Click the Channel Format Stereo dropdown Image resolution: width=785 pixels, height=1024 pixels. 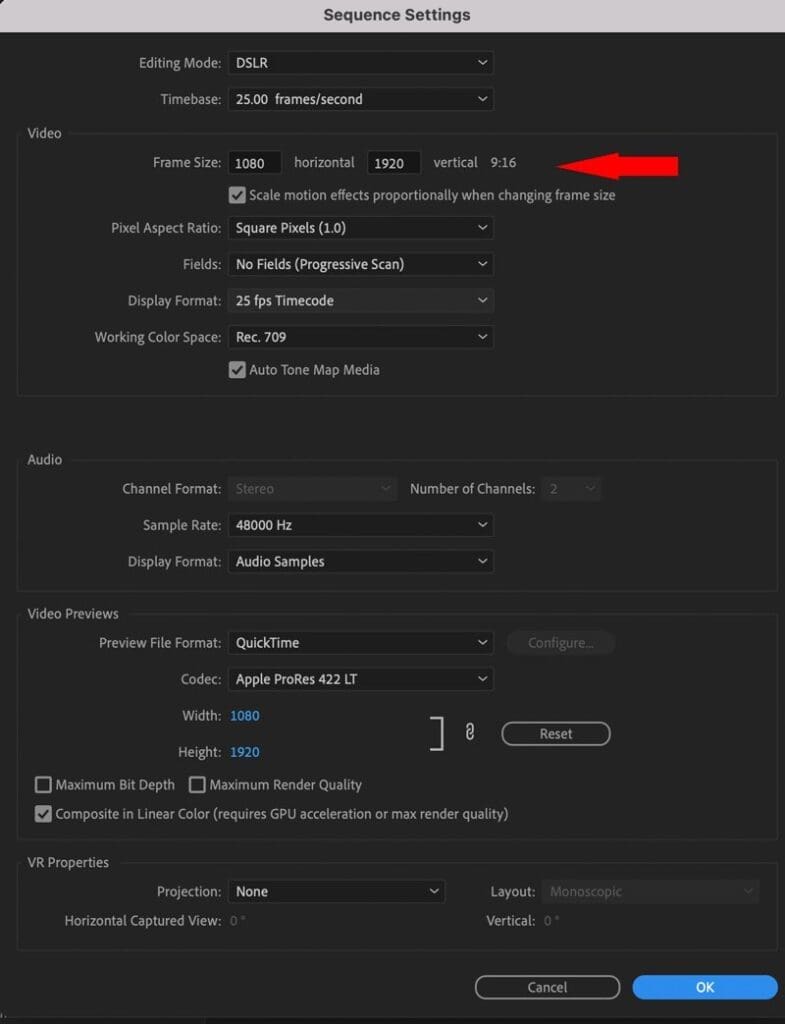tap(312, 488)
